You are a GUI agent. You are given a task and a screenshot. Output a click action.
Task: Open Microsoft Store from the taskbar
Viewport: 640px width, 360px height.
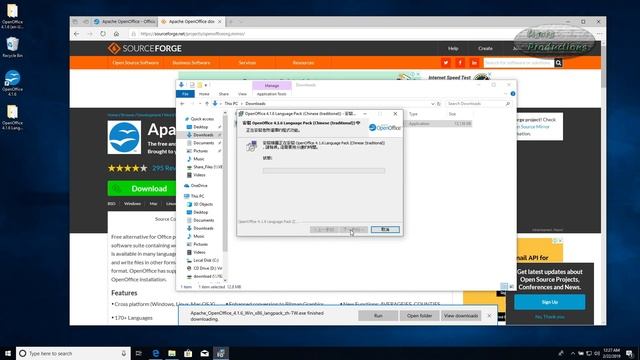188,353
